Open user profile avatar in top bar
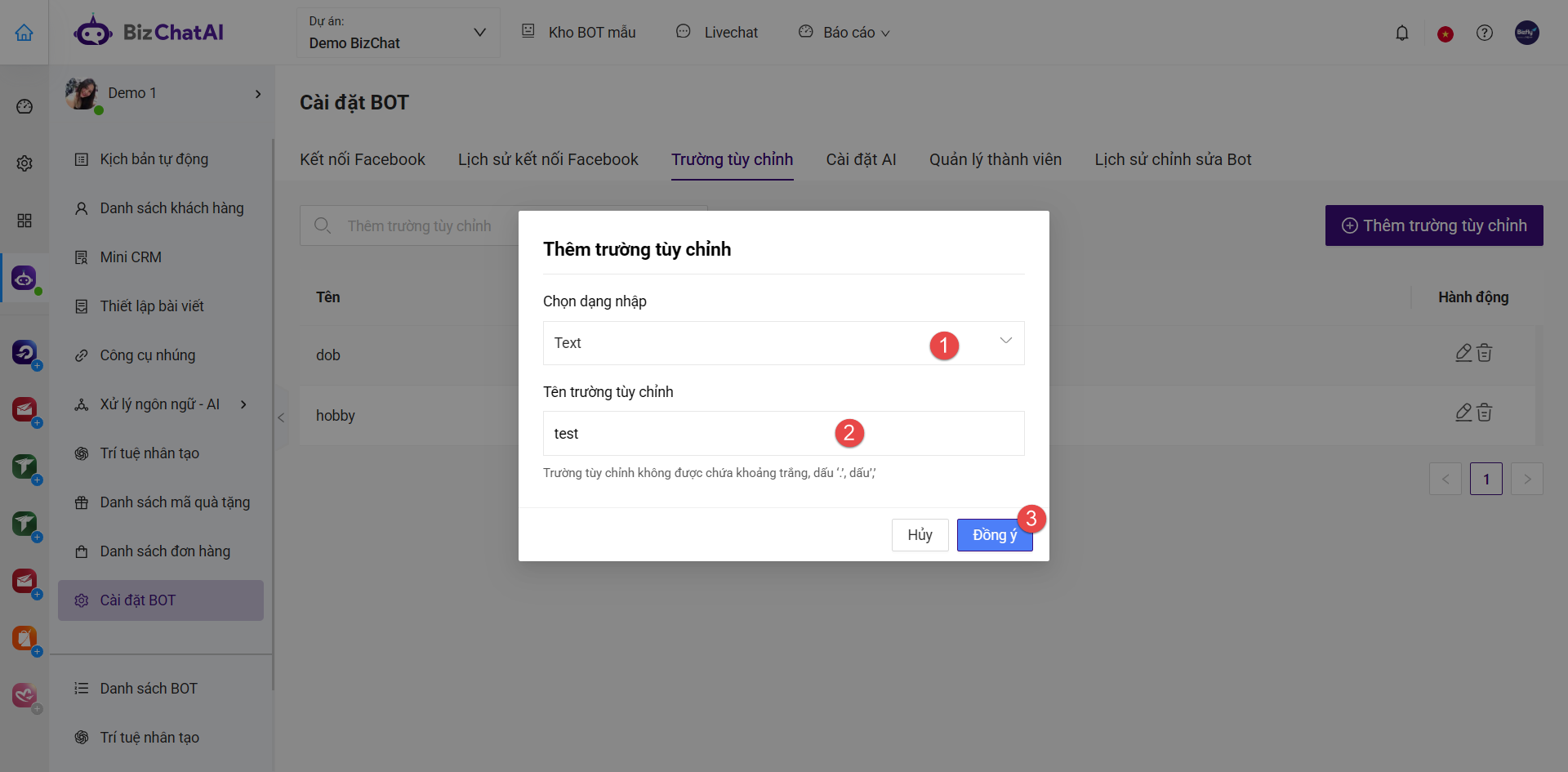Screen dimensions: 1568x772 (x=1526, y=33)
